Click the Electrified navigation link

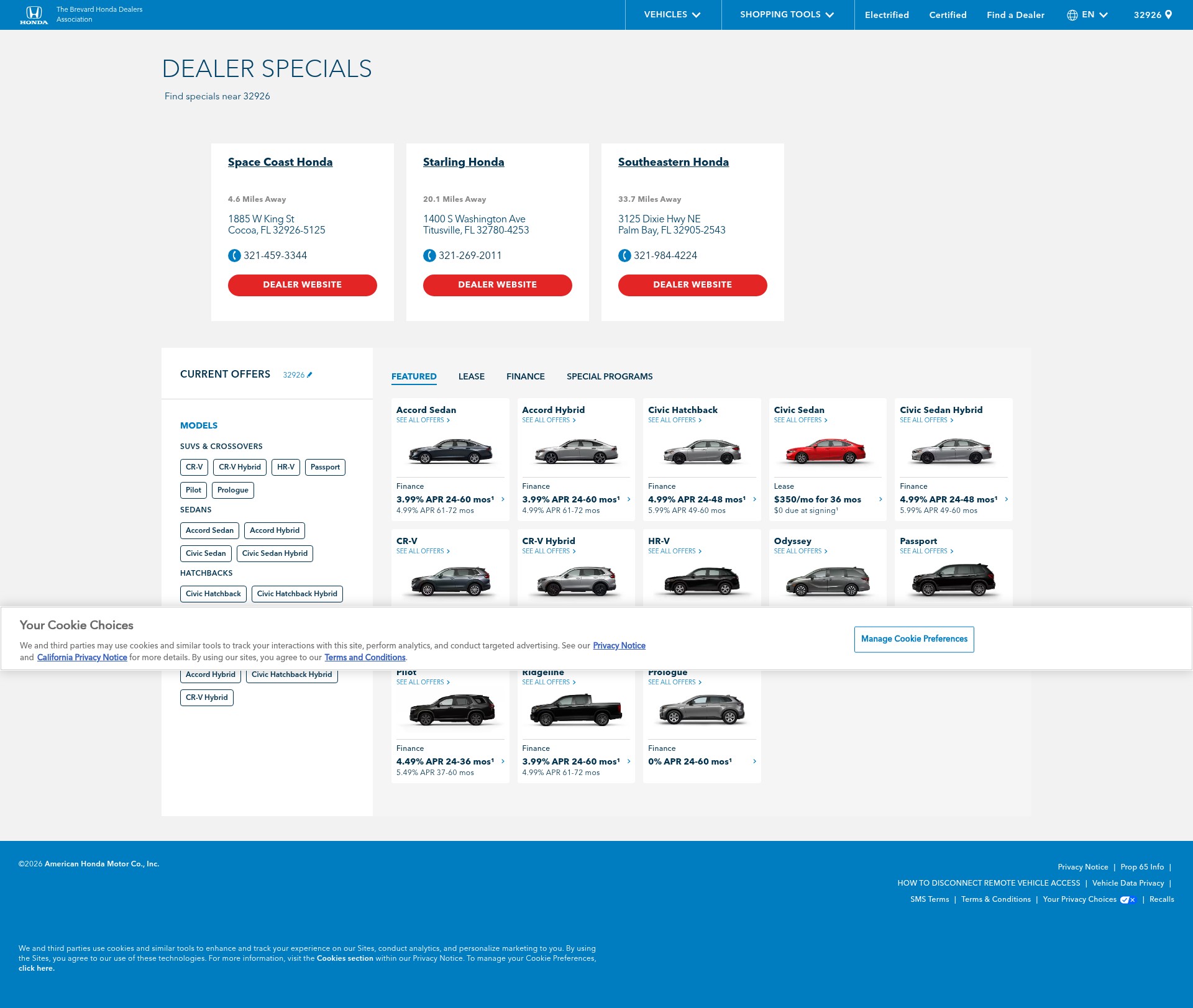click(x=887, y=15)
